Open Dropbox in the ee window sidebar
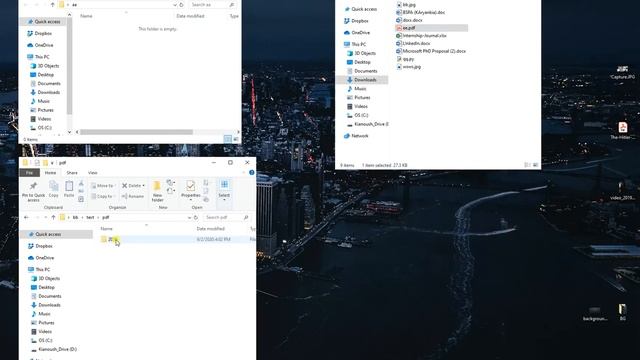640x360 pixels. [40, 33]
